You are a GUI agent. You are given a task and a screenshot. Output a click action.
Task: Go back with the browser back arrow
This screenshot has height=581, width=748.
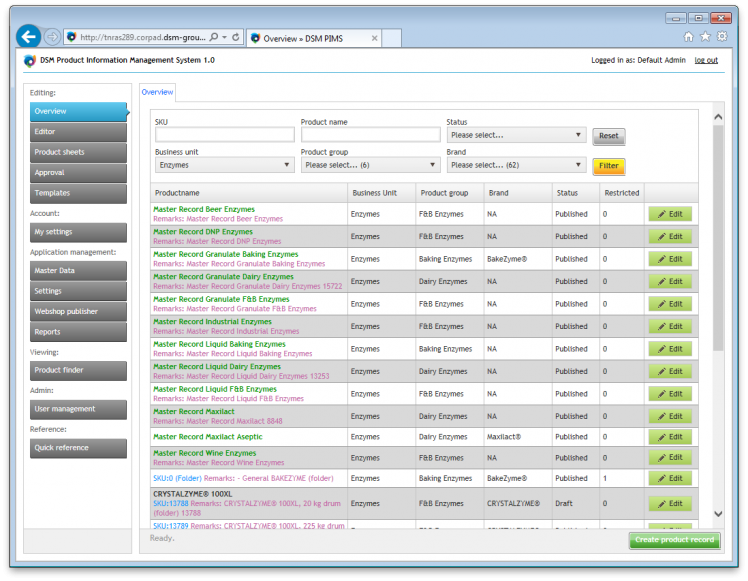tap(29, 37)
